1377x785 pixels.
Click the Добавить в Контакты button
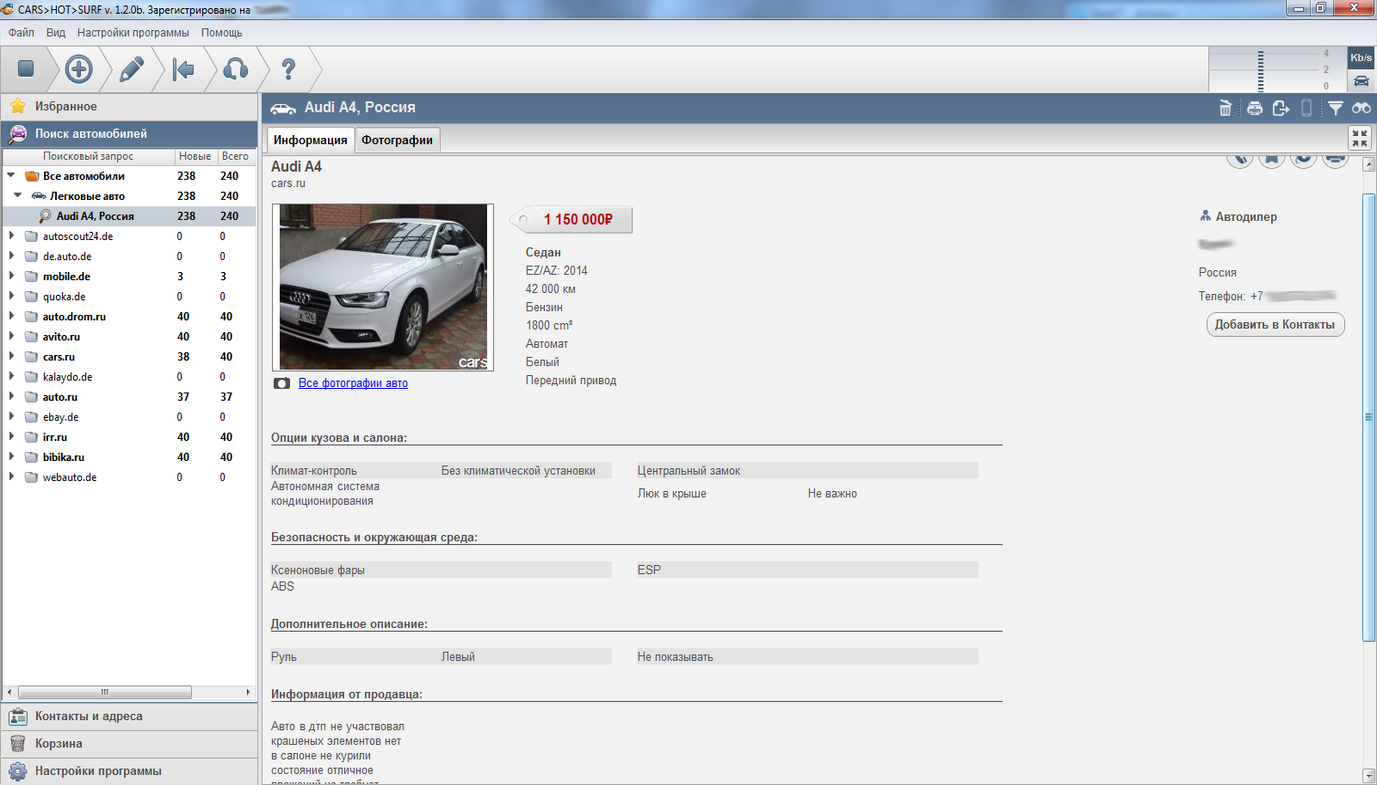[1275, 325]
